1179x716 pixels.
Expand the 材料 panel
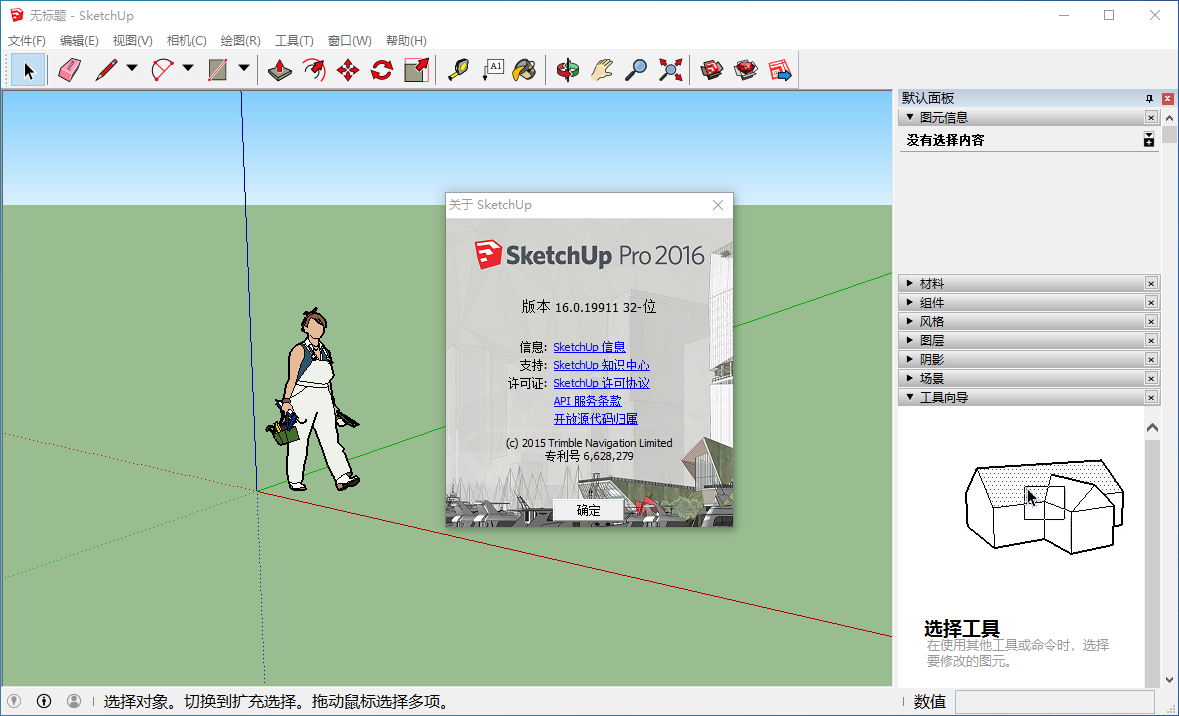coord(910,284)
